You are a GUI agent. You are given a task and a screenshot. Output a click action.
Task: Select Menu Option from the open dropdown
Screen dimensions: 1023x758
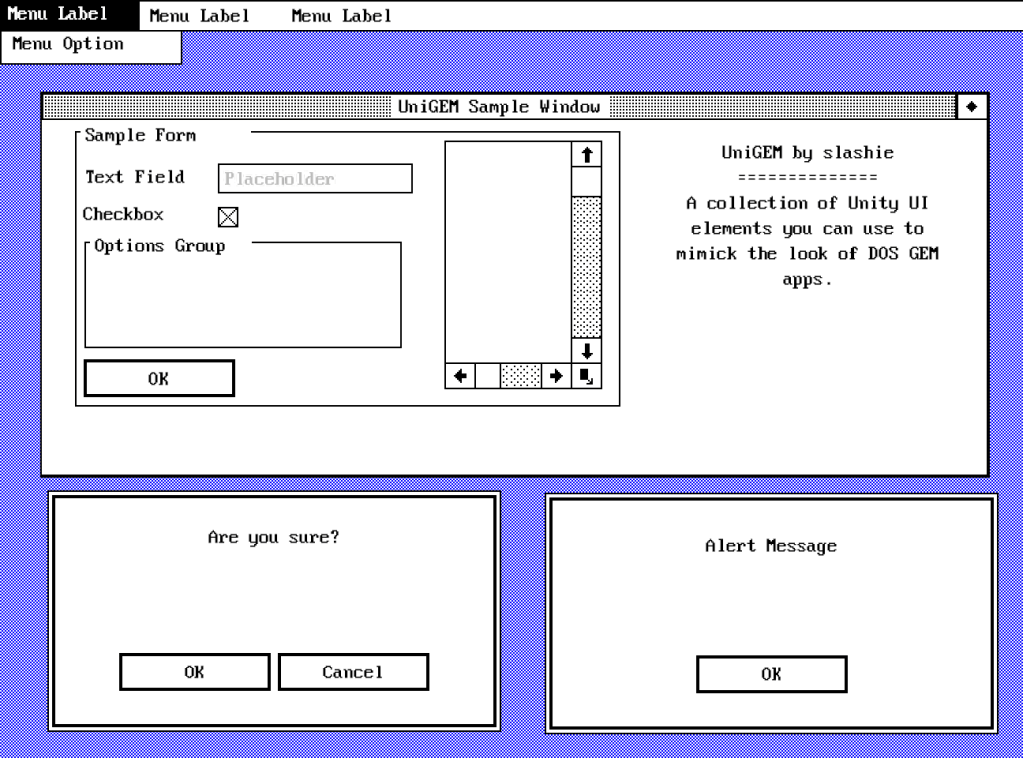[x=68, y=45]
